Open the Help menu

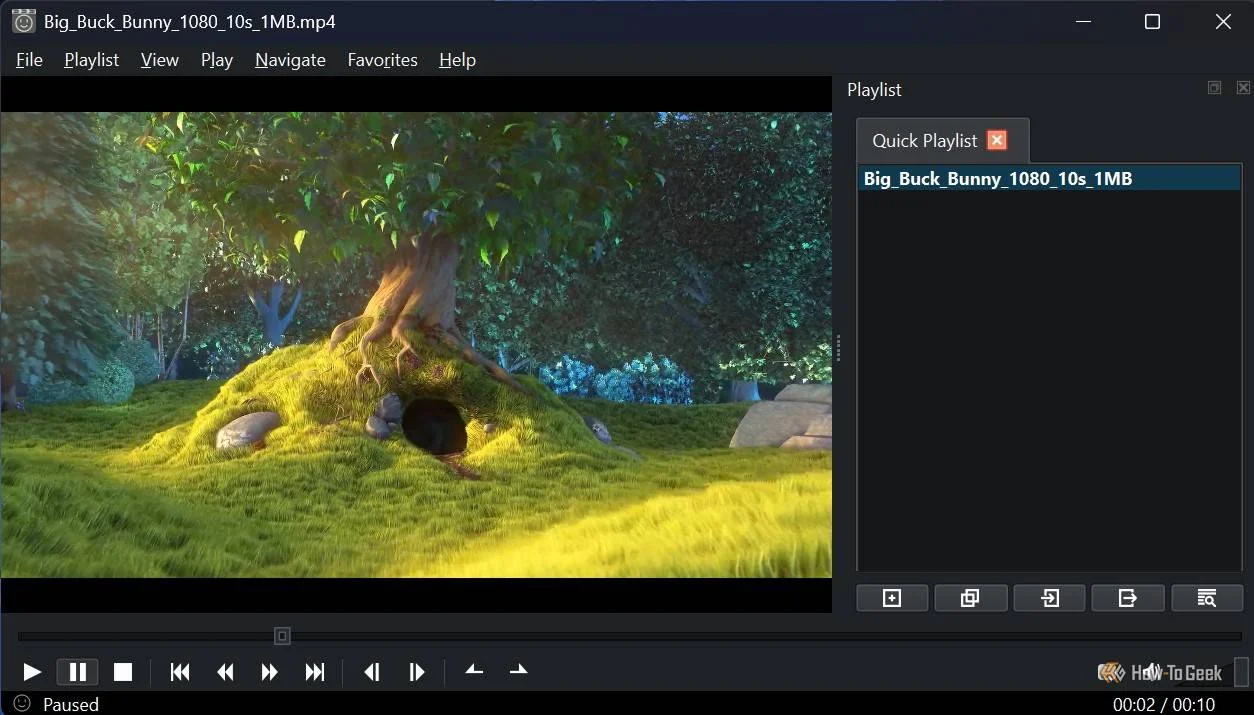click(457, 60)
